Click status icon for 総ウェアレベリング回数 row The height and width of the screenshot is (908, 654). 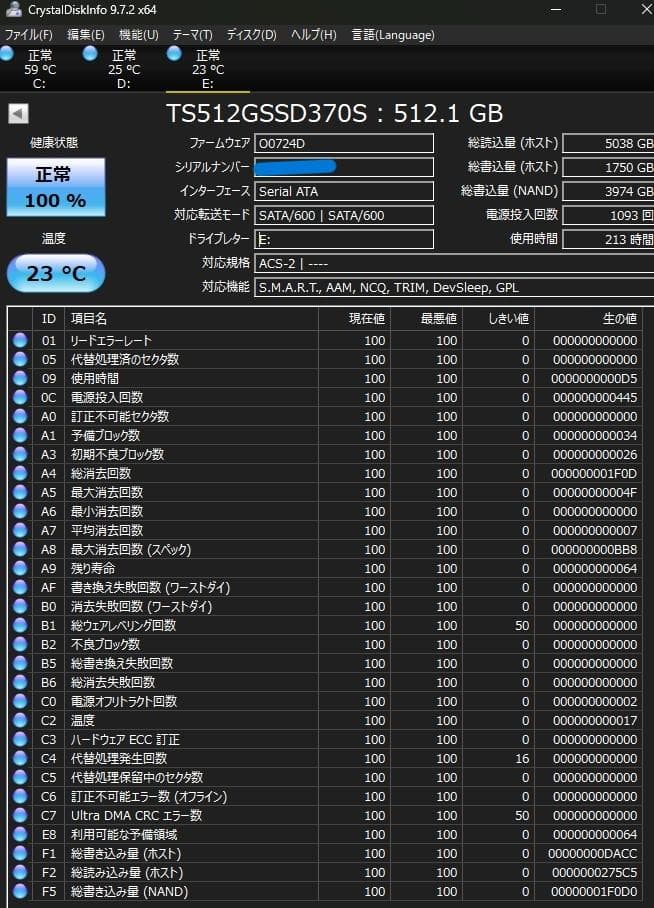pyautogui.click(x=20, y=625)
